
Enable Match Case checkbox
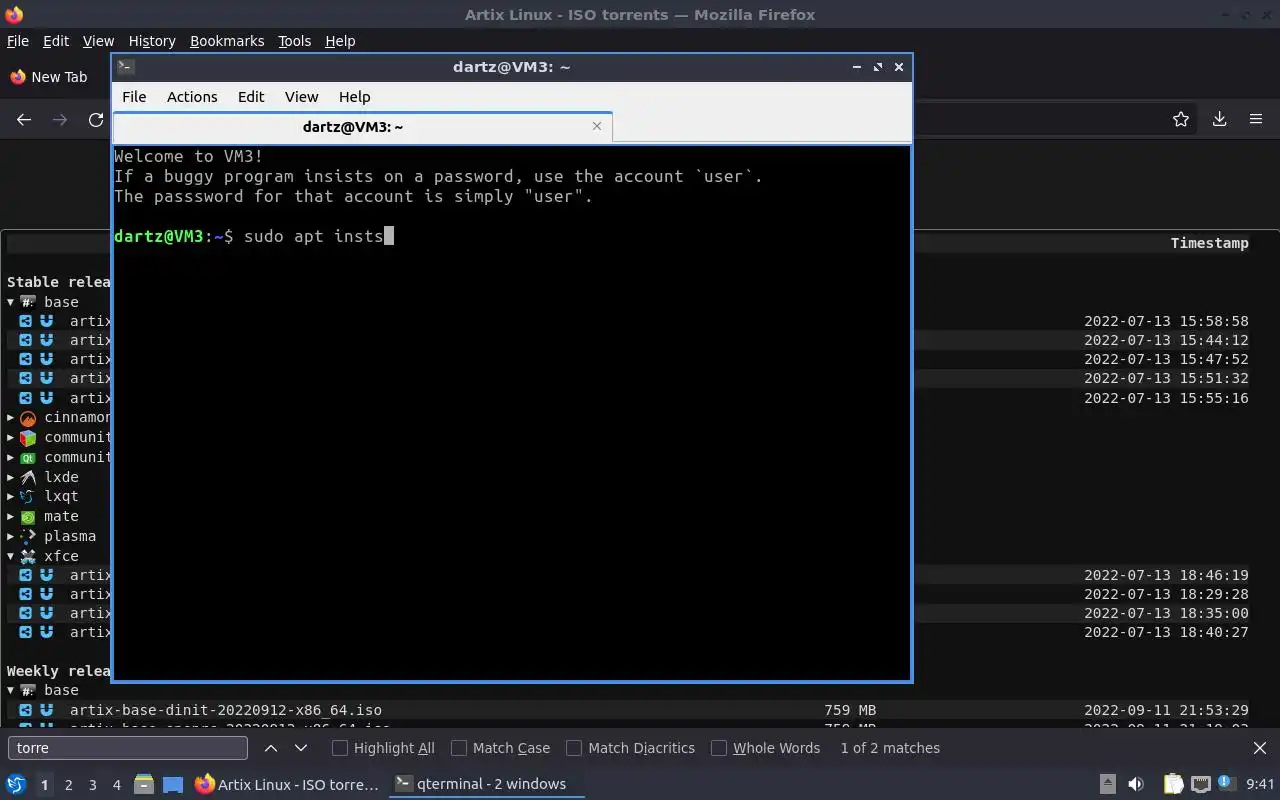(x=459, y=748)
